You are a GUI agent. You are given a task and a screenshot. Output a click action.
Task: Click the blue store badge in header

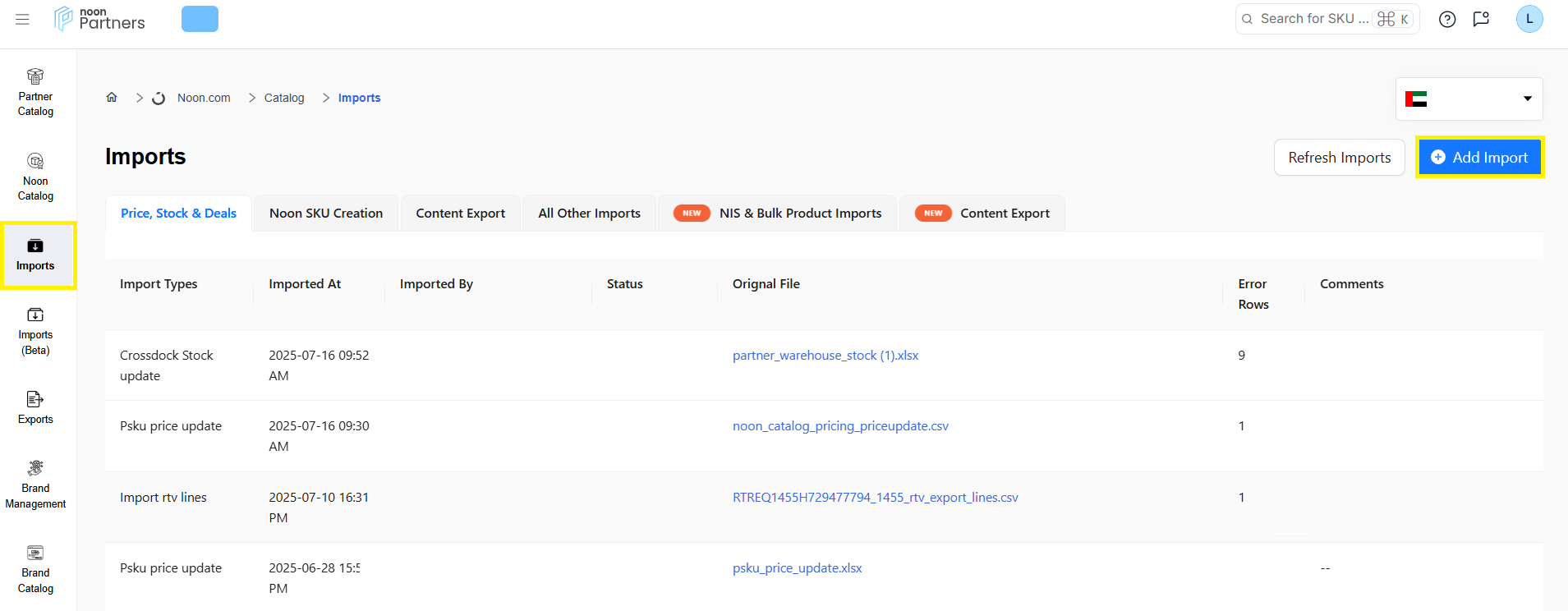200,19
